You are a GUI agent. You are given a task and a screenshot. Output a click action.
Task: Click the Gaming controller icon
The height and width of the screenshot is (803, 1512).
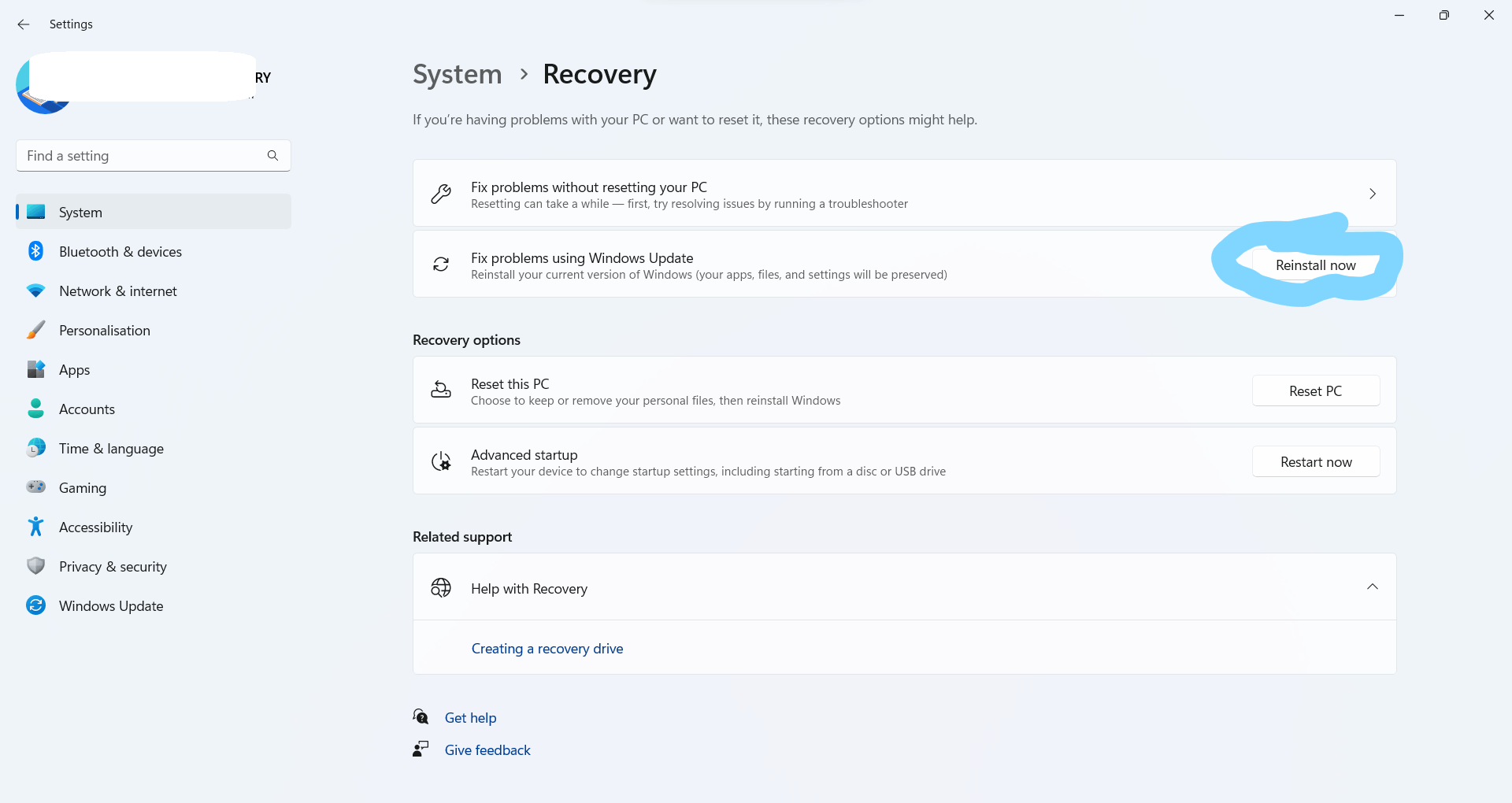[36, 487]
